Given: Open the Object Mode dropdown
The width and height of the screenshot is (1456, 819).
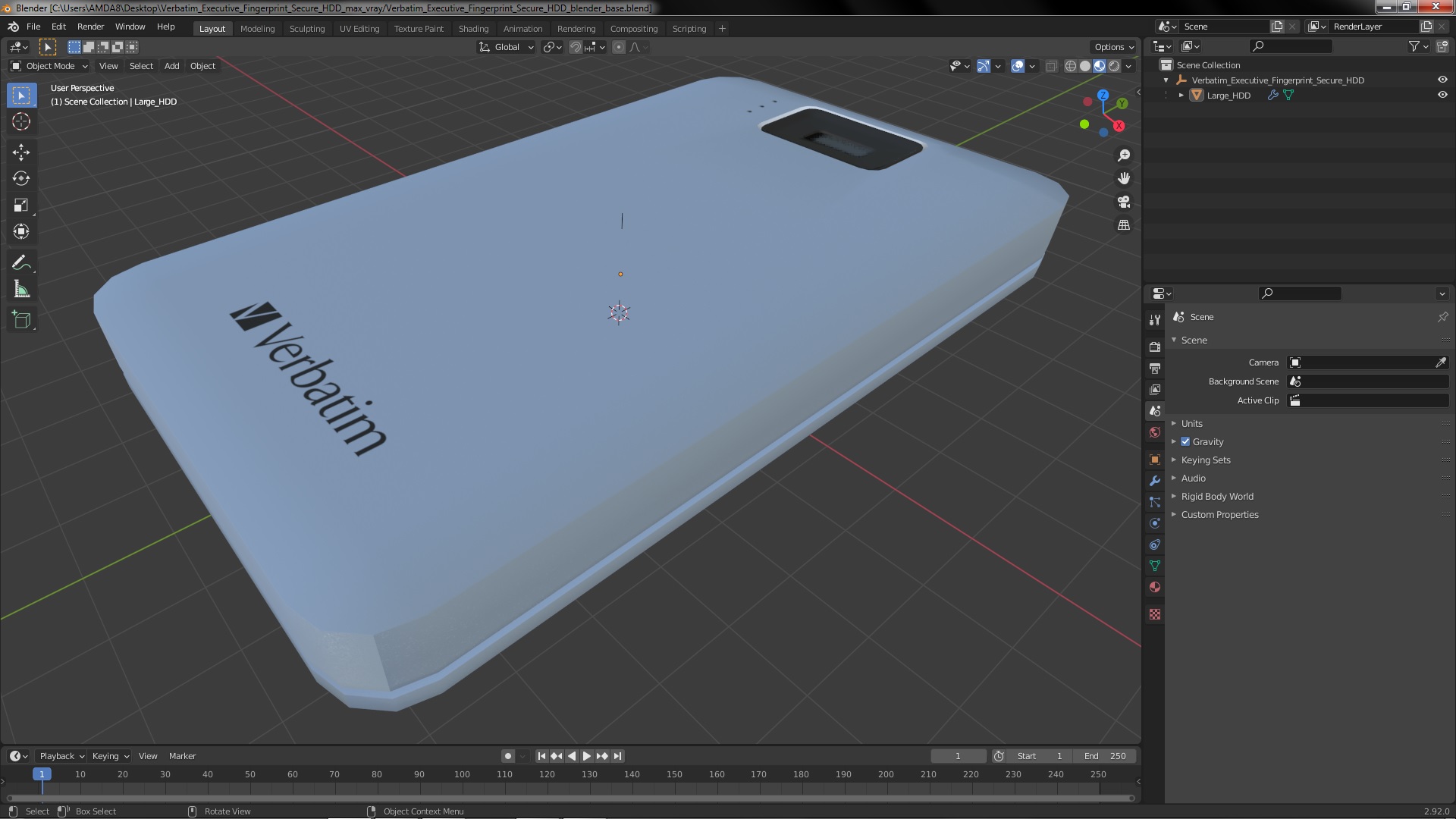Looking at the screenshot, I should (x=49, y=66).
